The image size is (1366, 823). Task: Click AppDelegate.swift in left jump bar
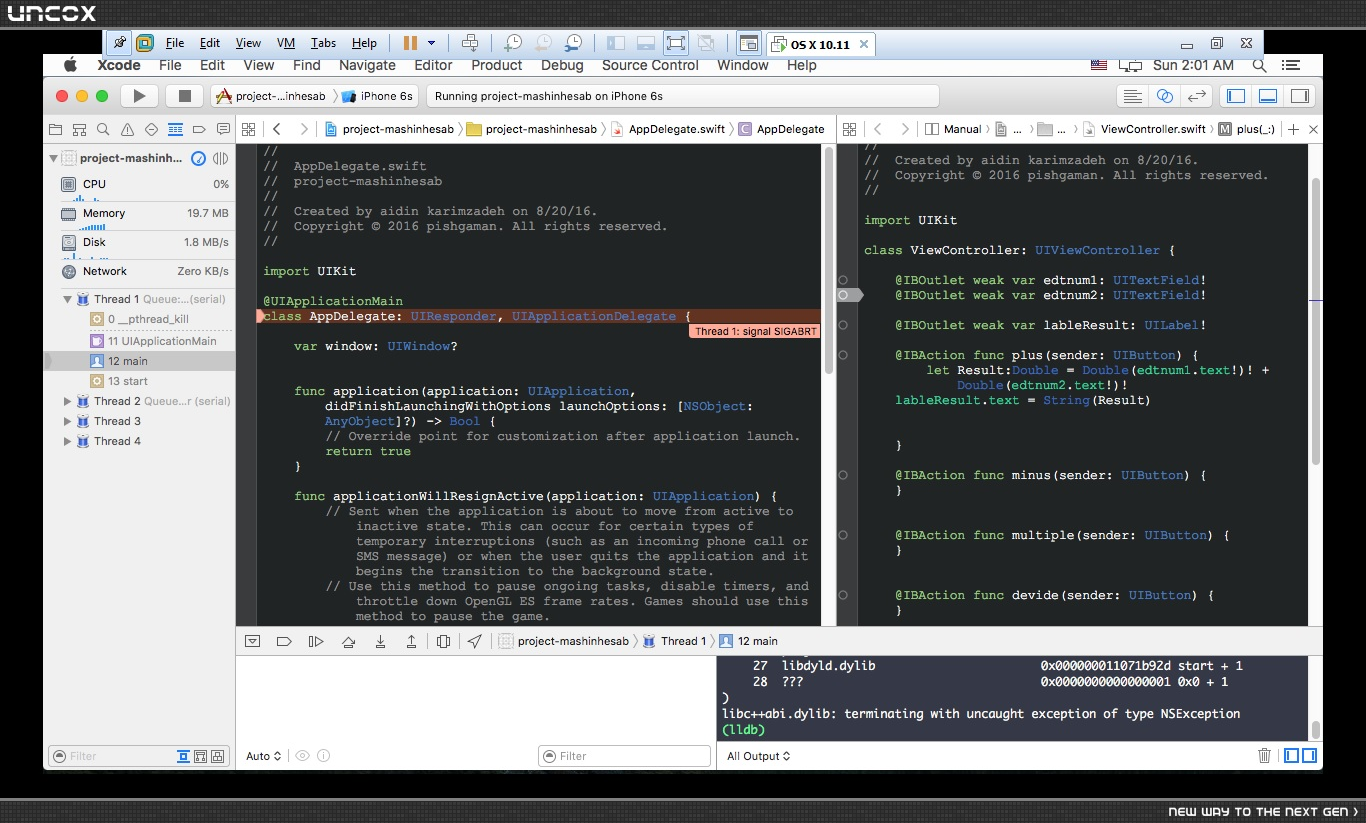pyautogui.click(x=677, y=129)
